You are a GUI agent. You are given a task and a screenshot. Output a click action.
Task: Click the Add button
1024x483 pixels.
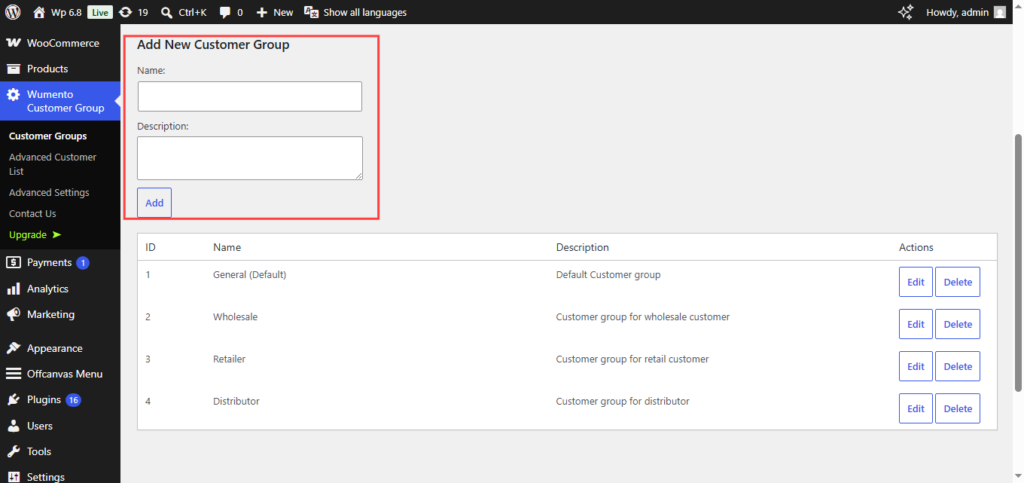154,203
